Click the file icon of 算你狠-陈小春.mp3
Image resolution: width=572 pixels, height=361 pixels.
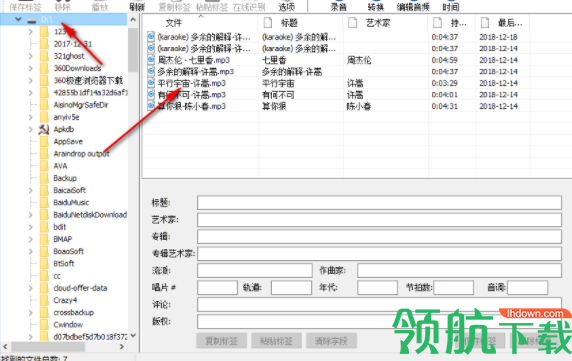(151, 106)
